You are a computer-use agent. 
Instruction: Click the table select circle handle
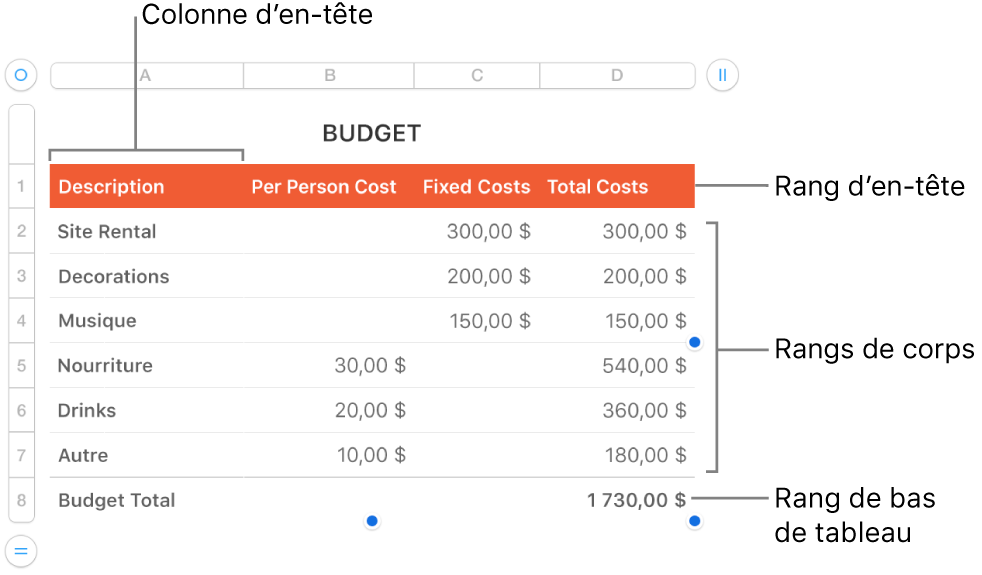[x=20, y=75]
